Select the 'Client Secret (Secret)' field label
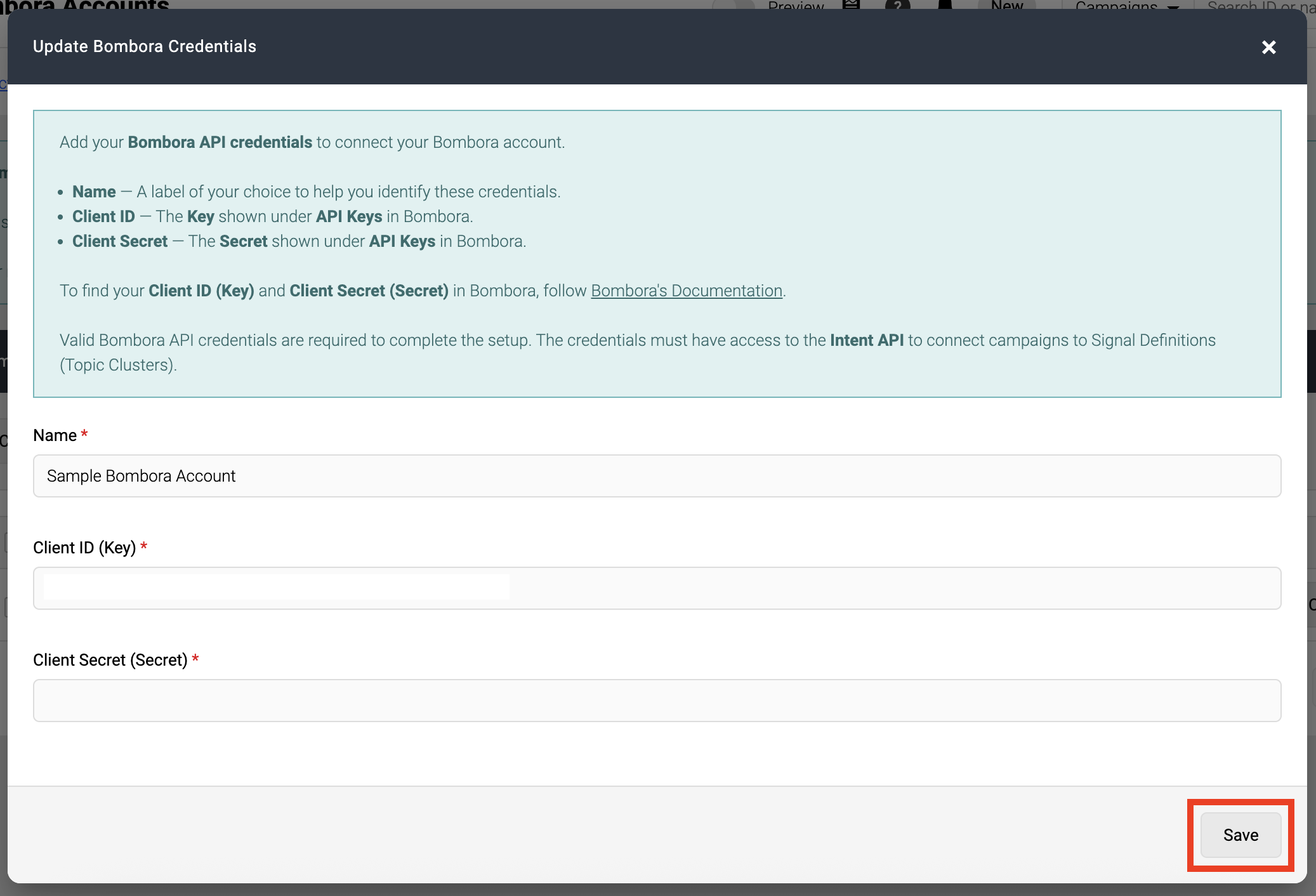1316x896 pixels. pos(110,660)
